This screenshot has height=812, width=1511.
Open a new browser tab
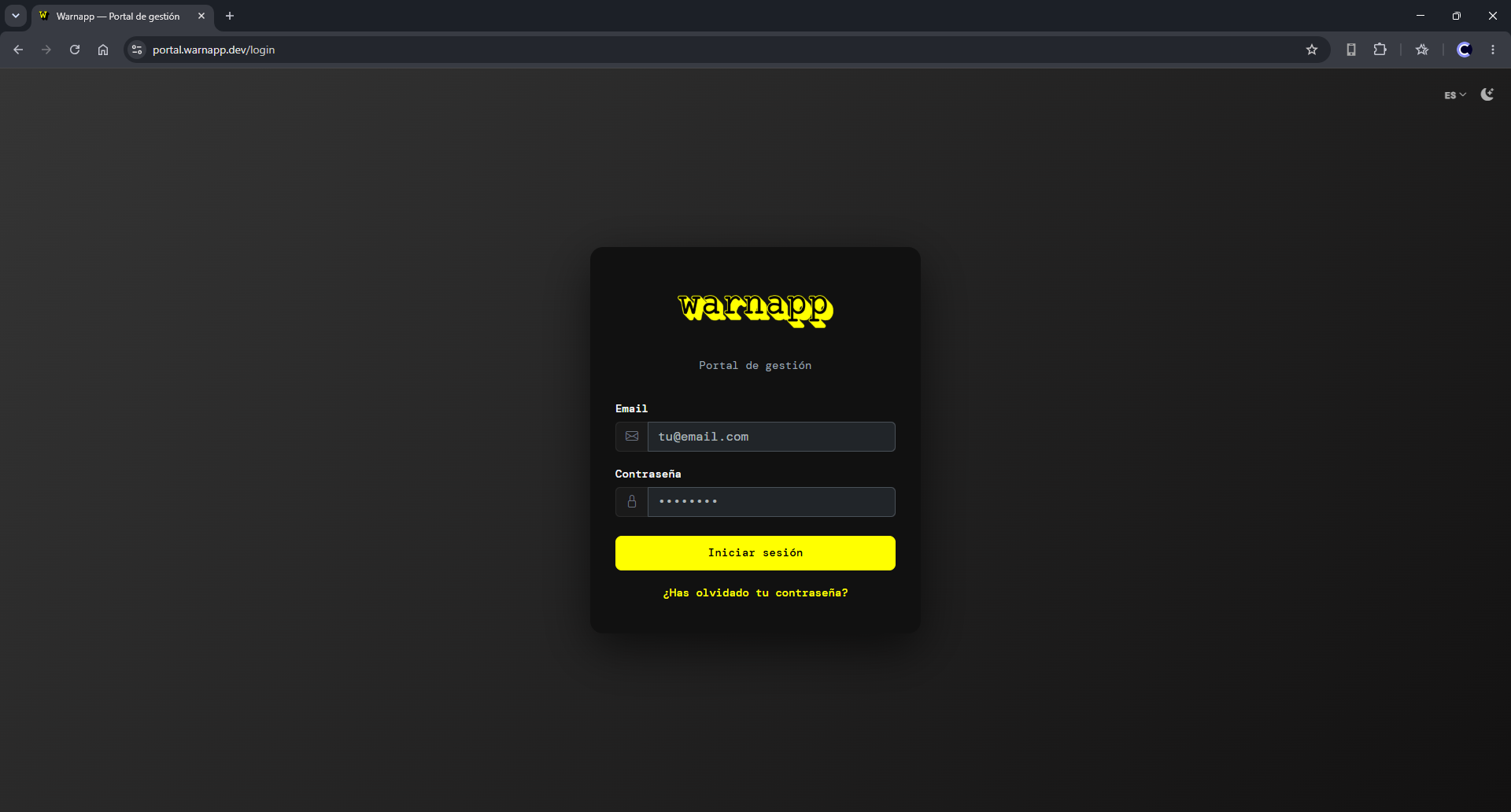230,16
